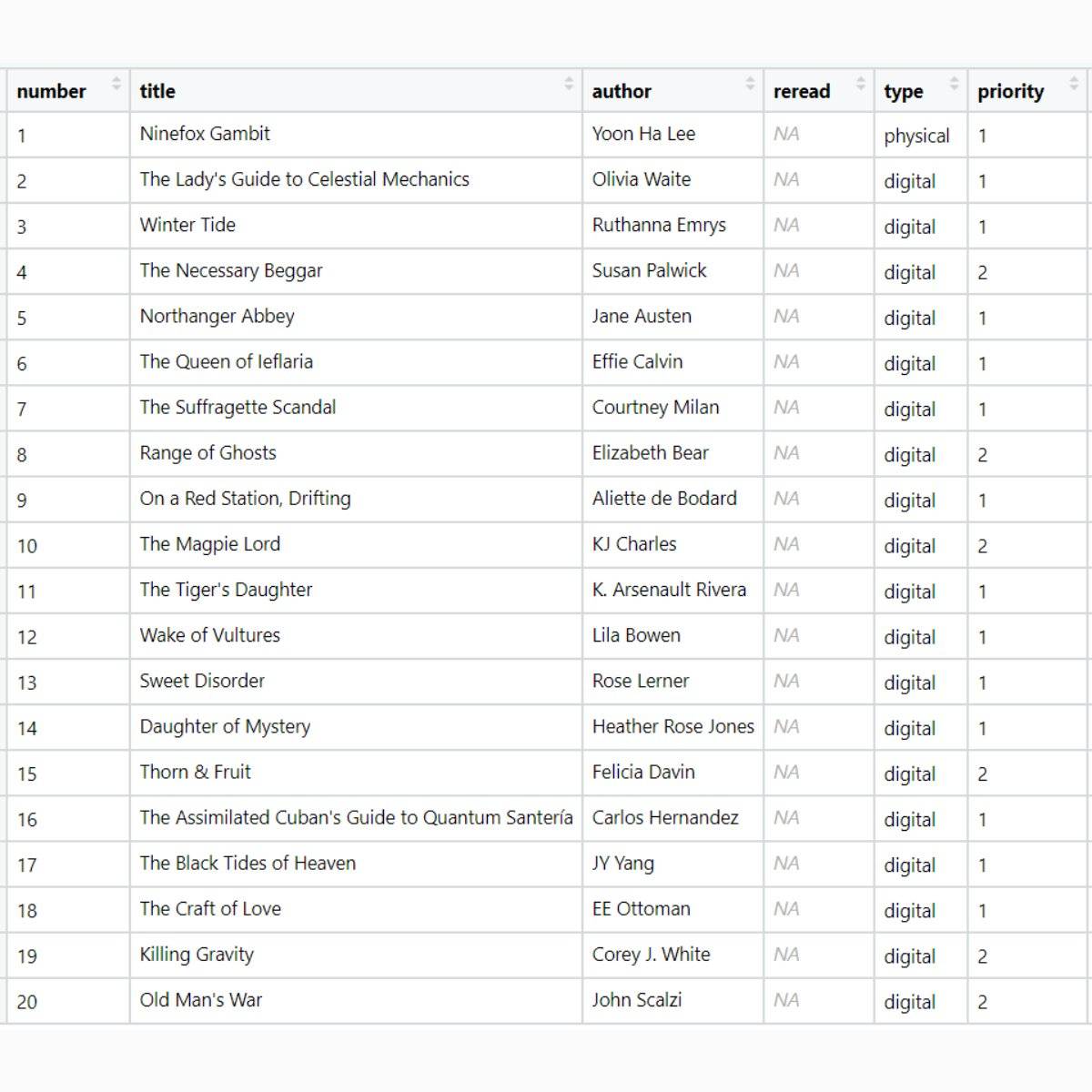Click the reread column sort icon
1092x1092 pixels.
tap(860, 85)
